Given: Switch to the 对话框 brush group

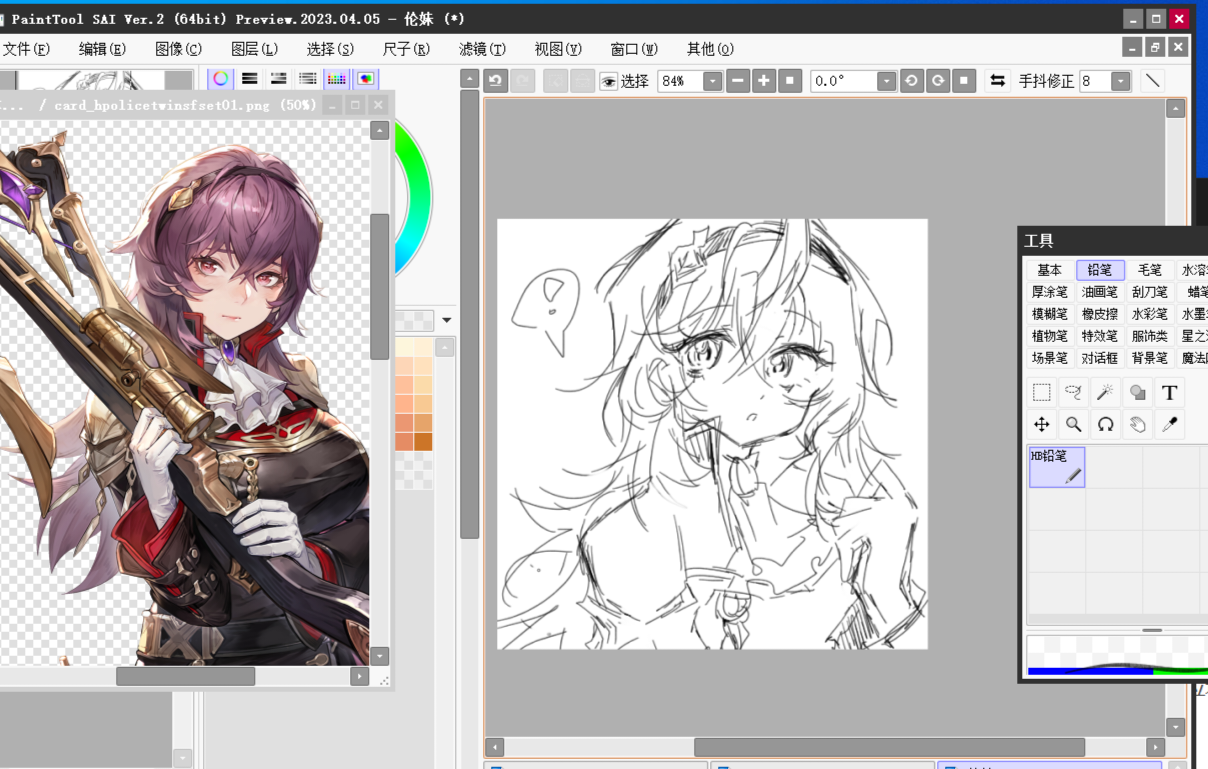Looking at the screenshot, I should (1100, 358).
